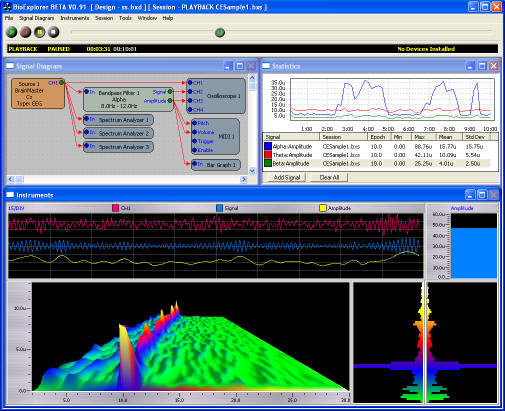Select the Spectrum Analyzer 2 node
505x411 pixels.
118,133
